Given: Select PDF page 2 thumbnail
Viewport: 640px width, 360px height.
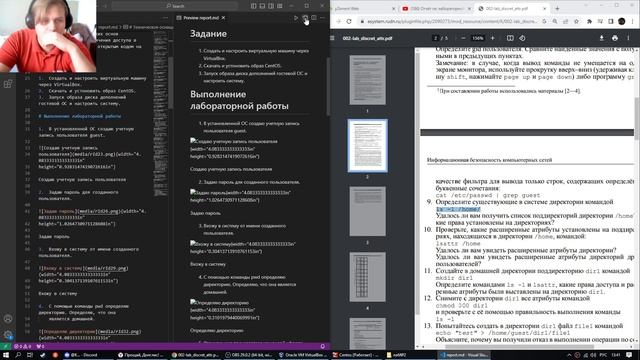Looking at the screenshot, I should click(367, 146).
